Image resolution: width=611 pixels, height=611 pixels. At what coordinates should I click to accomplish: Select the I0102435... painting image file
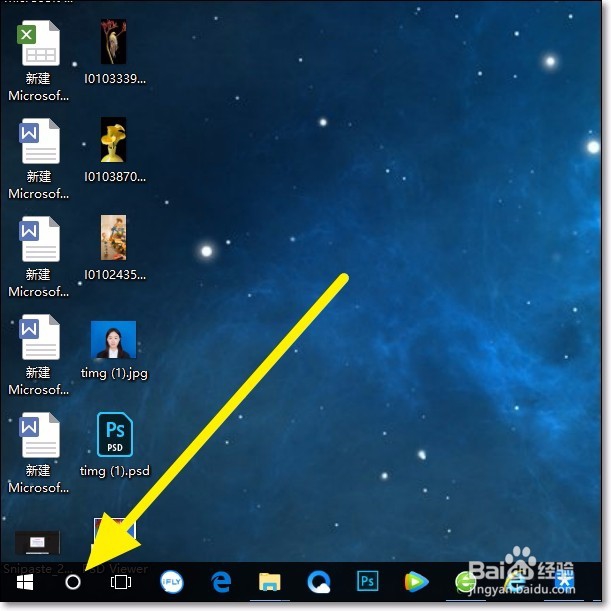pyautogui.click(x=115, y=248)
